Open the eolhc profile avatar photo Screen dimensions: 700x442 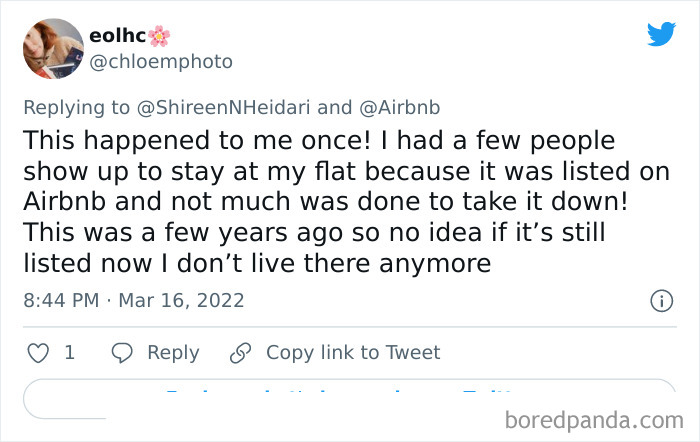click(x=54, y=48)
